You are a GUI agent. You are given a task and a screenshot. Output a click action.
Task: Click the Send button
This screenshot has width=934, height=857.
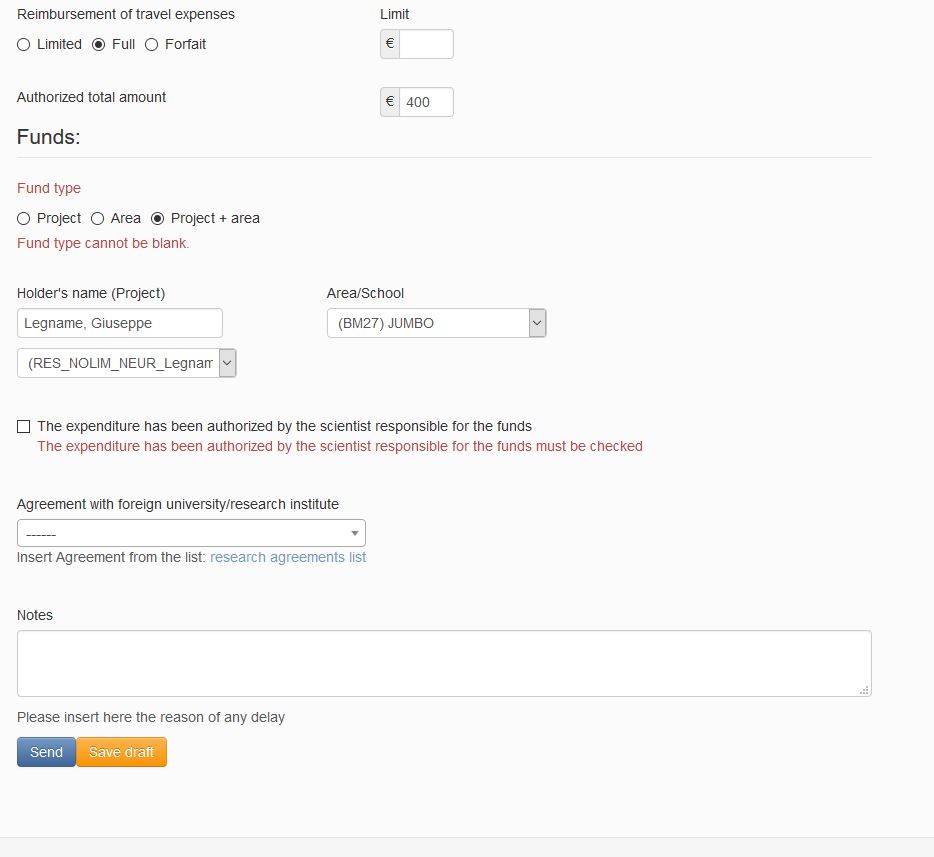46,752
